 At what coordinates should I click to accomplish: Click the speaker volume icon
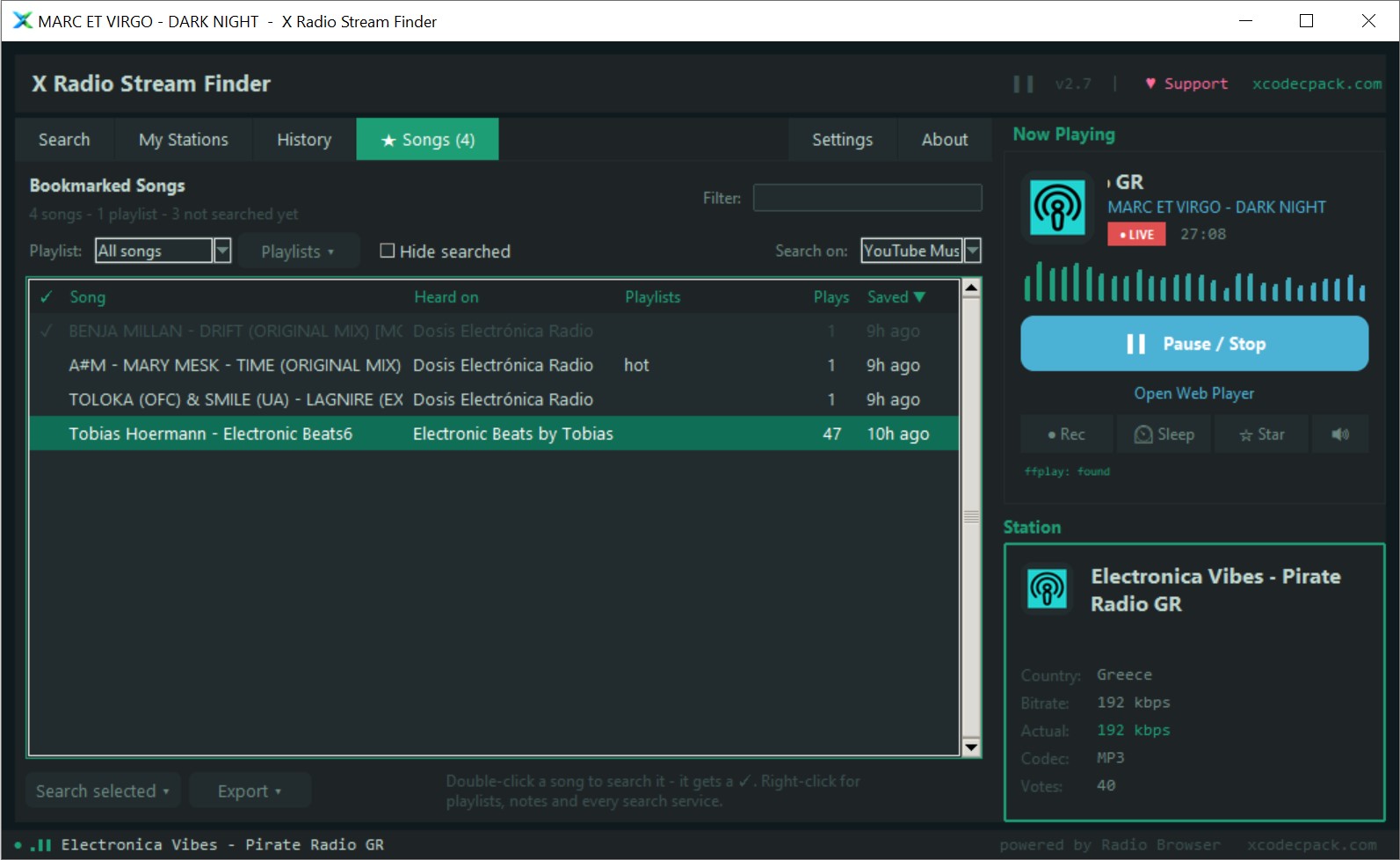(1340, 434)
